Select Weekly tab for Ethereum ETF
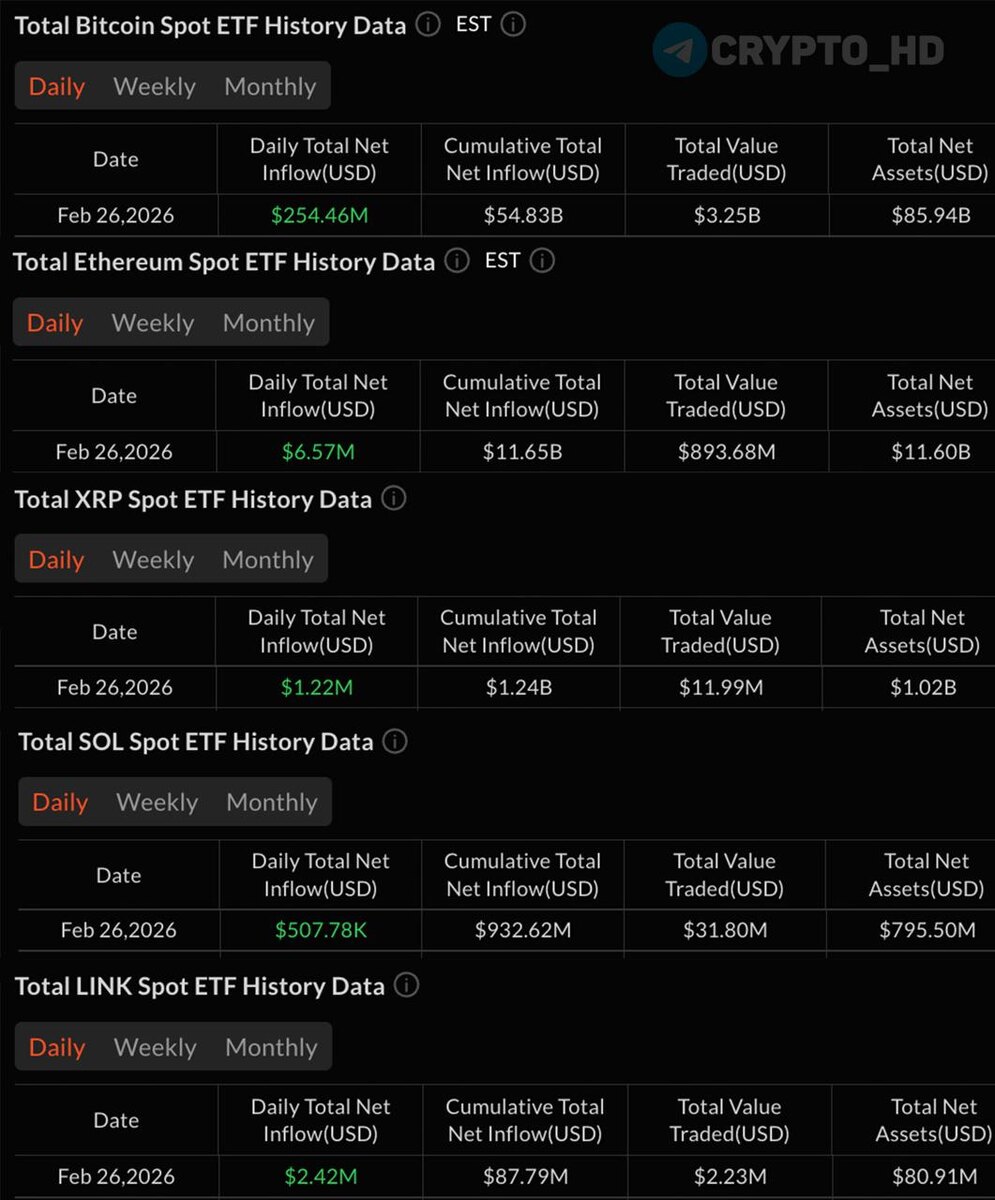Screen dimensions: 995x1200 tap(153, 323)
